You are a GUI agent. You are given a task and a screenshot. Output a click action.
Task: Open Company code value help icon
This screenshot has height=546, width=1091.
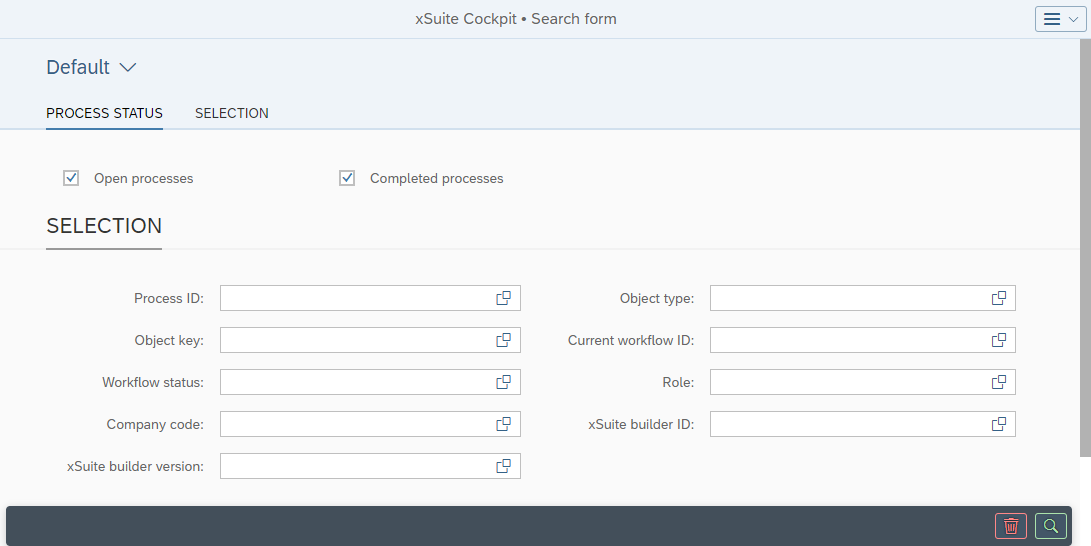click(x=504, y=424)
